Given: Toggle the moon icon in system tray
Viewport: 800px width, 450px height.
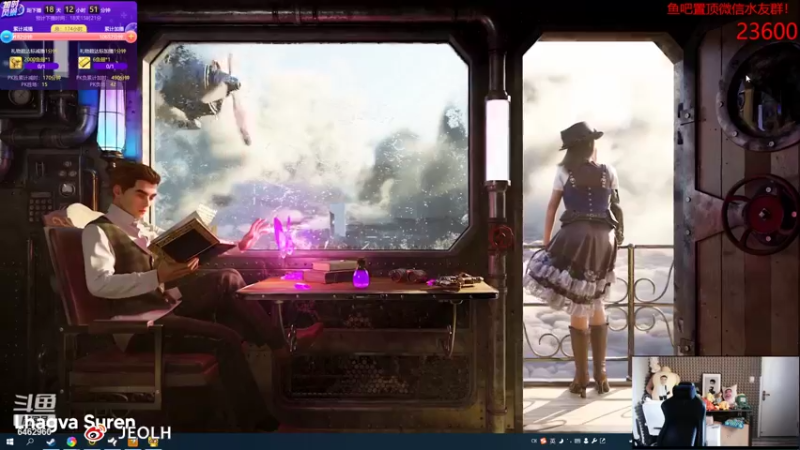Looking at the screenshot, I should tap(561, 441).
